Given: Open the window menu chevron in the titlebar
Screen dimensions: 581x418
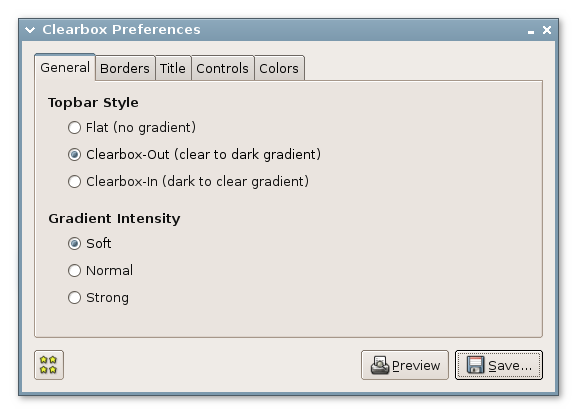Looking at the screenshot, I should (x=30, y=30).
